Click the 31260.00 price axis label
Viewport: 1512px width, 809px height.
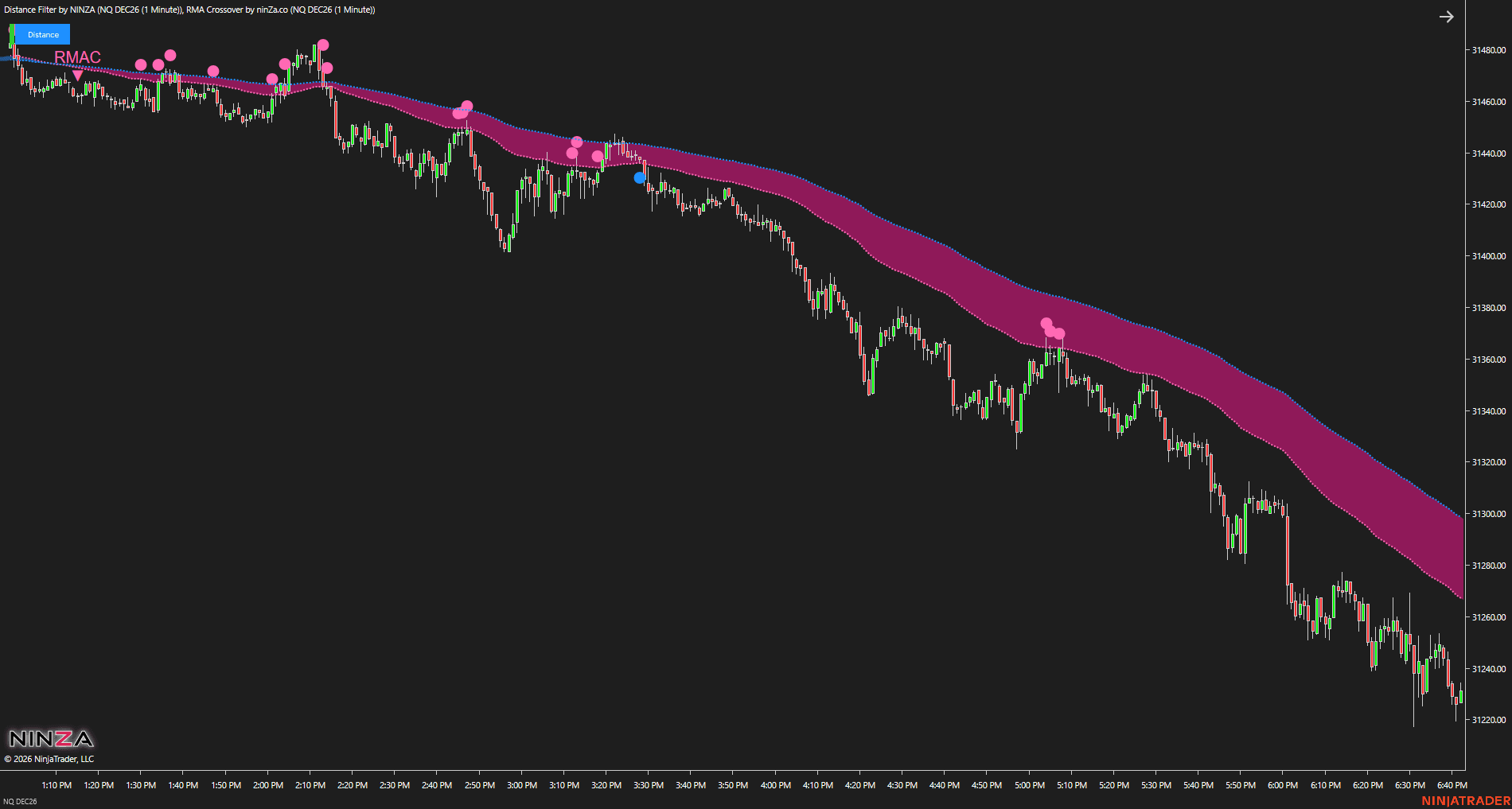(1488, 617)
